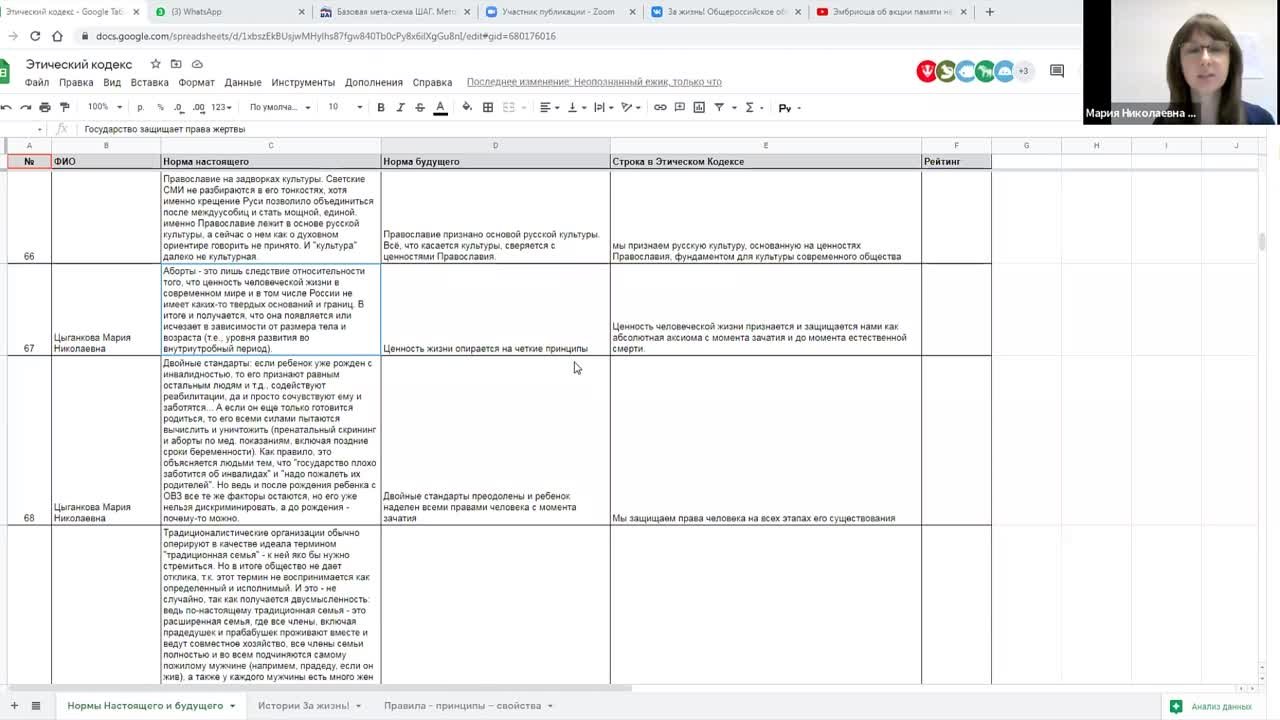
Task: Open the Вставка menu
Action: pyautogui.click(x=149, y=82)
